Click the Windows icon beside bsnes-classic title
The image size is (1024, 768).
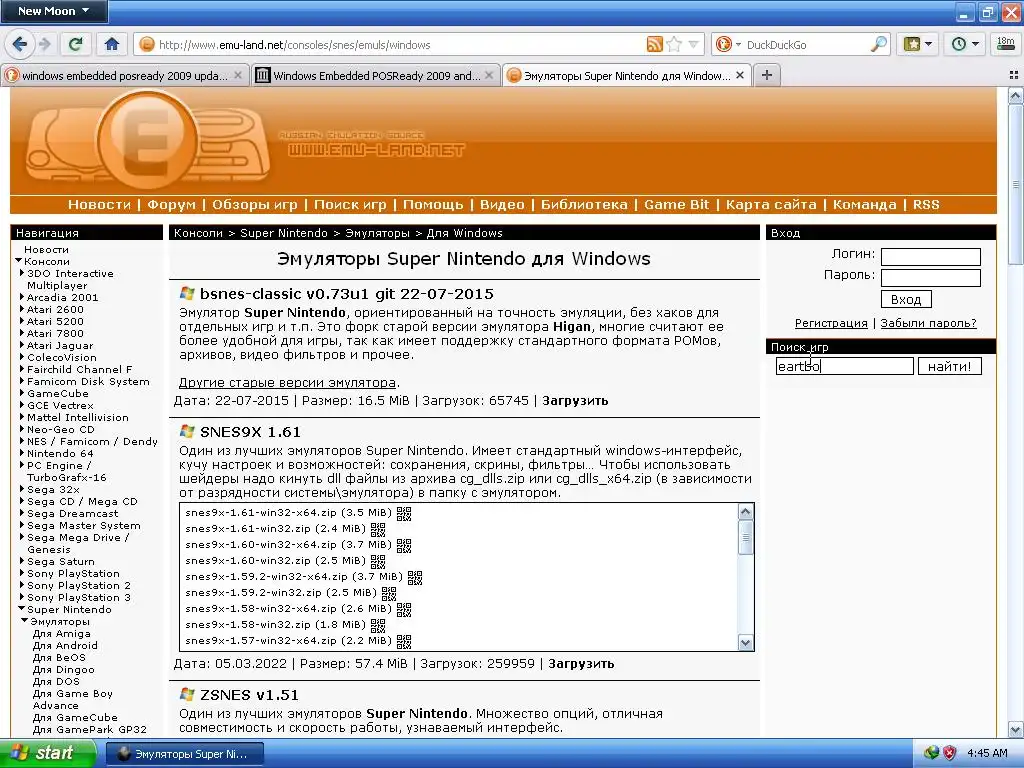point(187,293)
